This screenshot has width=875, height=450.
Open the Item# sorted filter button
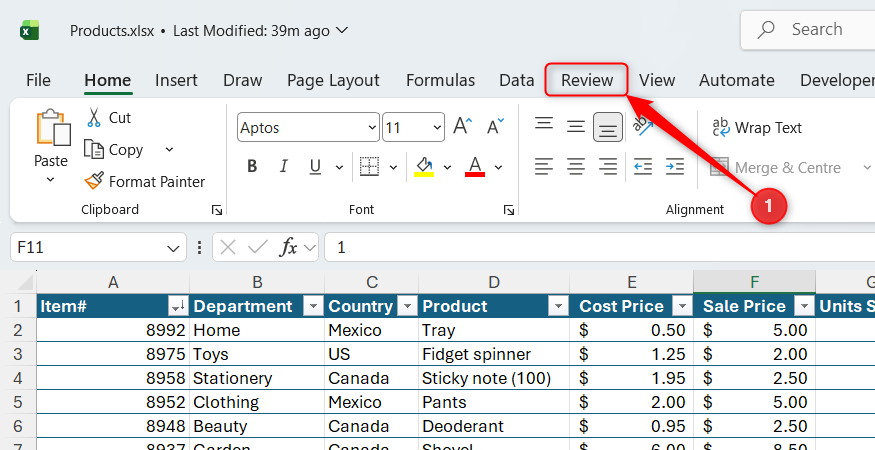pos(178,306)
